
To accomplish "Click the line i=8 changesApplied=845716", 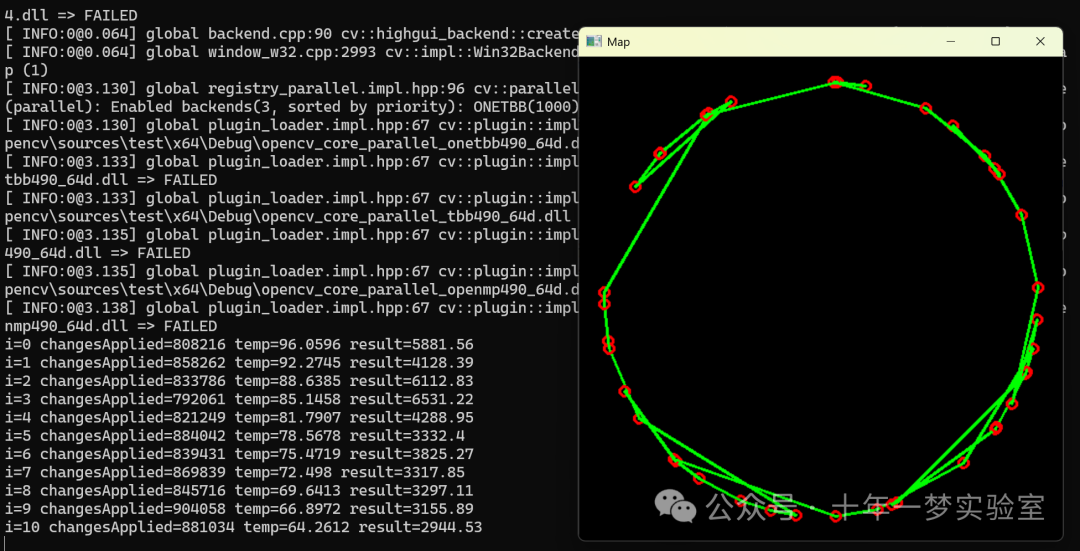I will (239, 491).
